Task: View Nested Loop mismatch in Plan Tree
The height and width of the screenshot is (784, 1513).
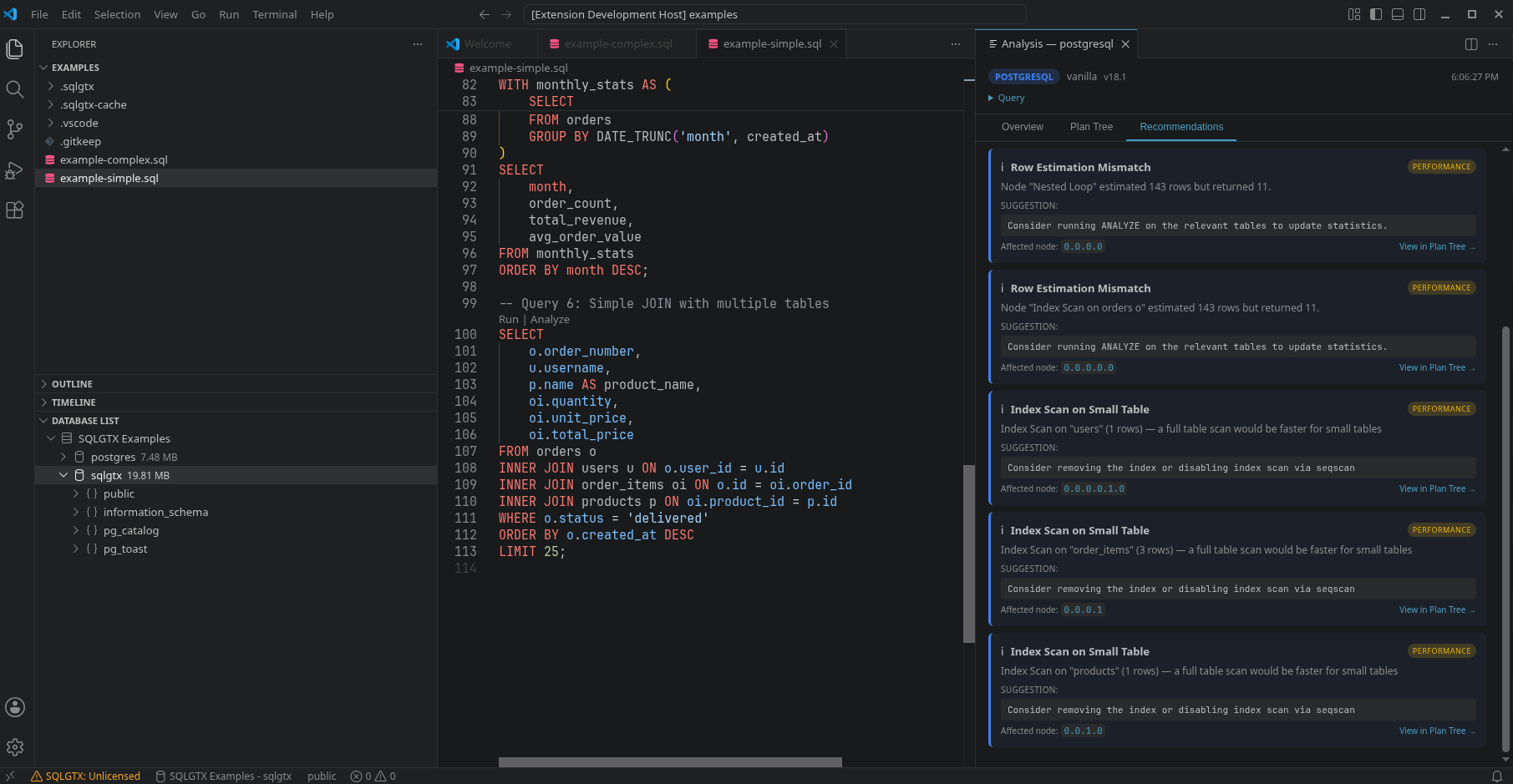Action: click(1437, 247)
